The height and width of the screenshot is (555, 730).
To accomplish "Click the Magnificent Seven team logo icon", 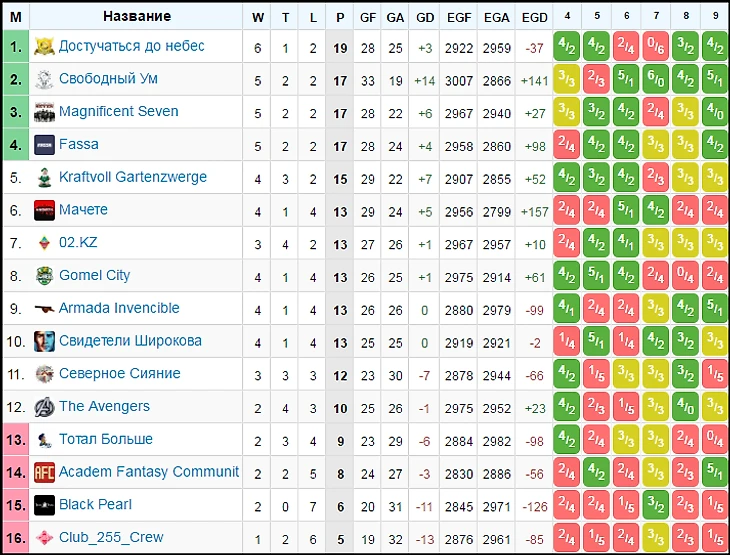I will coord(44,112).
